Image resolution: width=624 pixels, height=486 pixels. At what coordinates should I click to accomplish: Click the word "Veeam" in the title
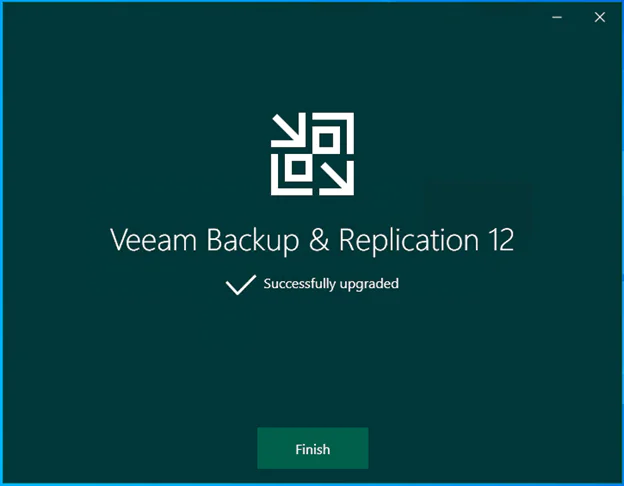(153, 240)
